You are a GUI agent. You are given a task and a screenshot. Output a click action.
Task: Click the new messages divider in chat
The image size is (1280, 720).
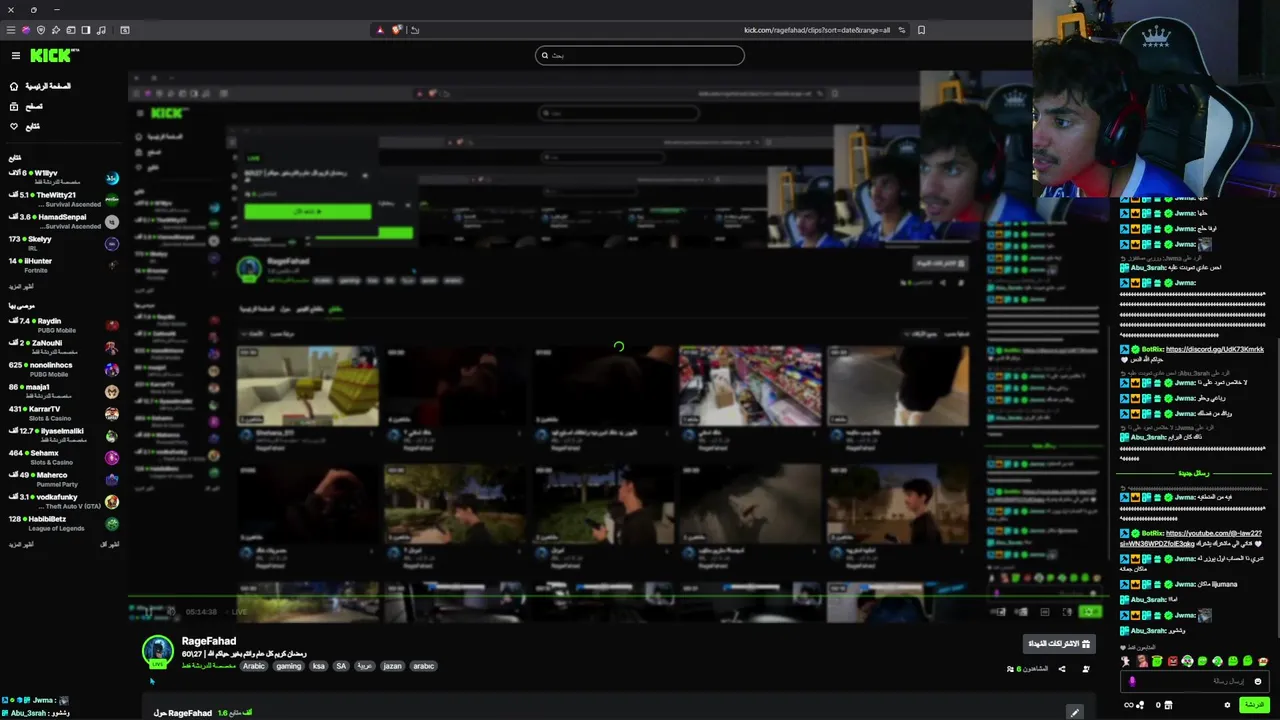click(1194, 473)
